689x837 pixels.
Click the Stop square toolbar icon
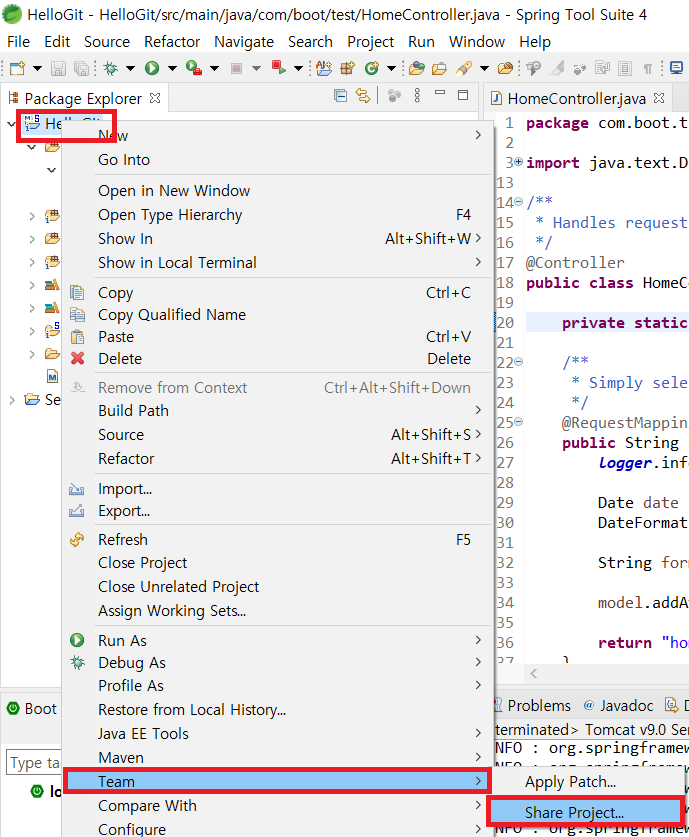(236, 68)
